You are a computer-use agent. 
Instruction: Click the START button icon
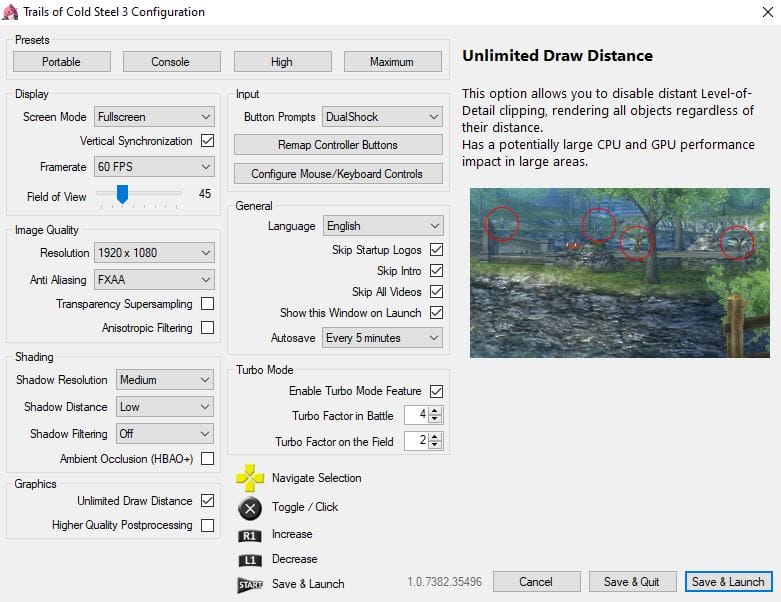[x=250, y=585]
